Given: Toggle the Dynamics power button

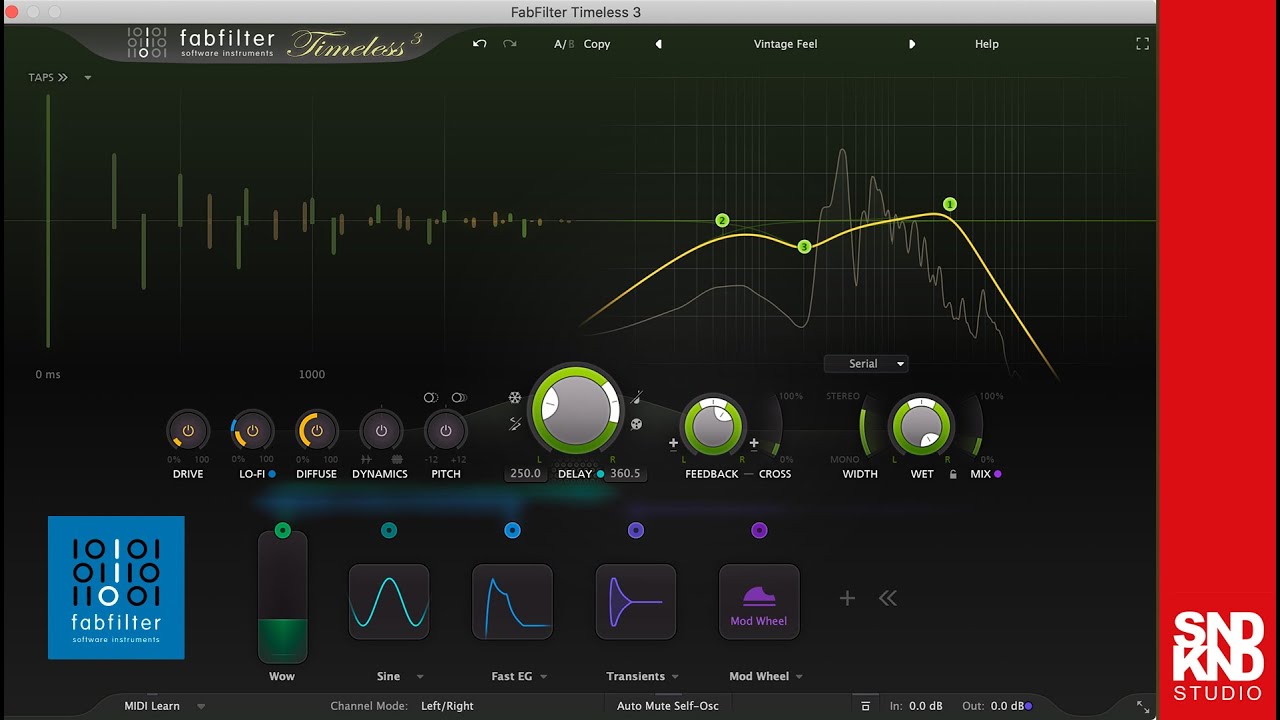Looking at the screenshot, I should [x=381, y=431].
